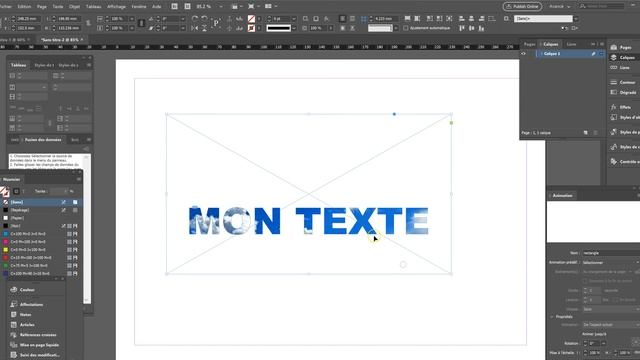This screenshot has height=360, width=640.
Task: Open the Pages panel icon in right dock
Action: [613, 47]
